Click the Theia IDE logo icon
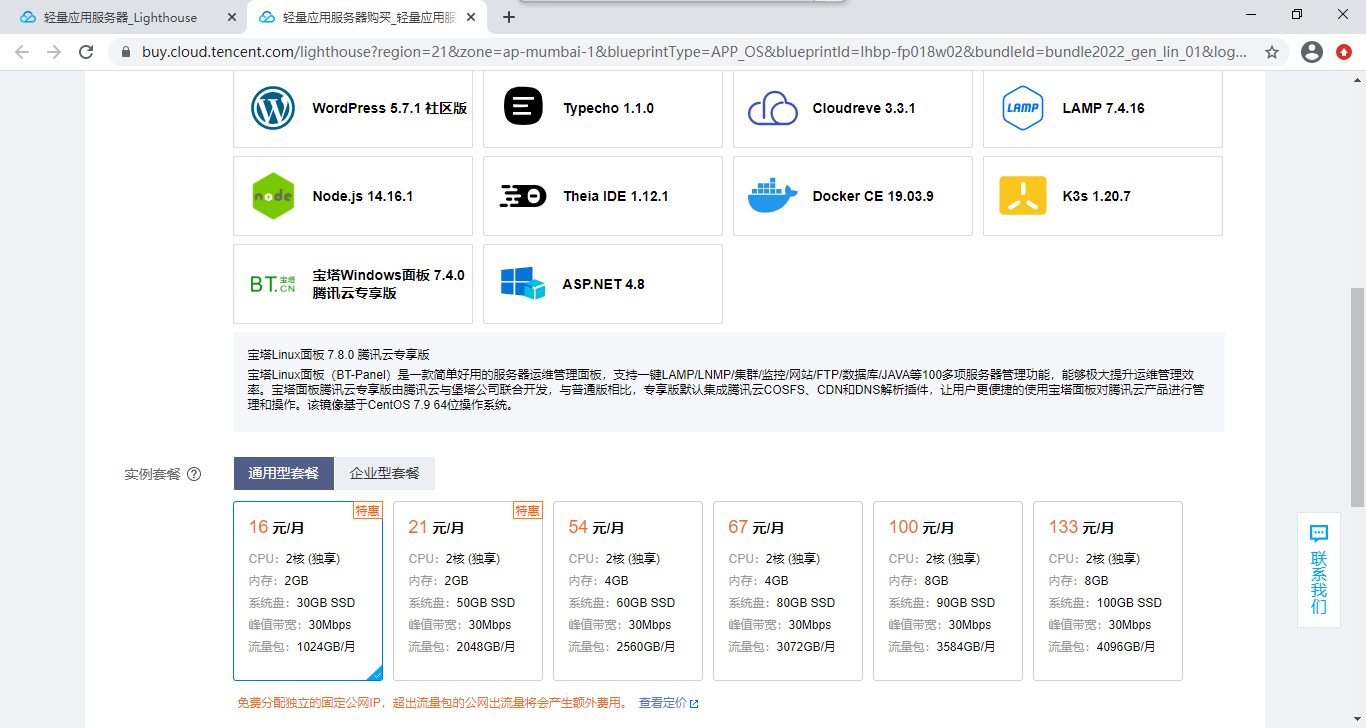 tap(523, 196)
